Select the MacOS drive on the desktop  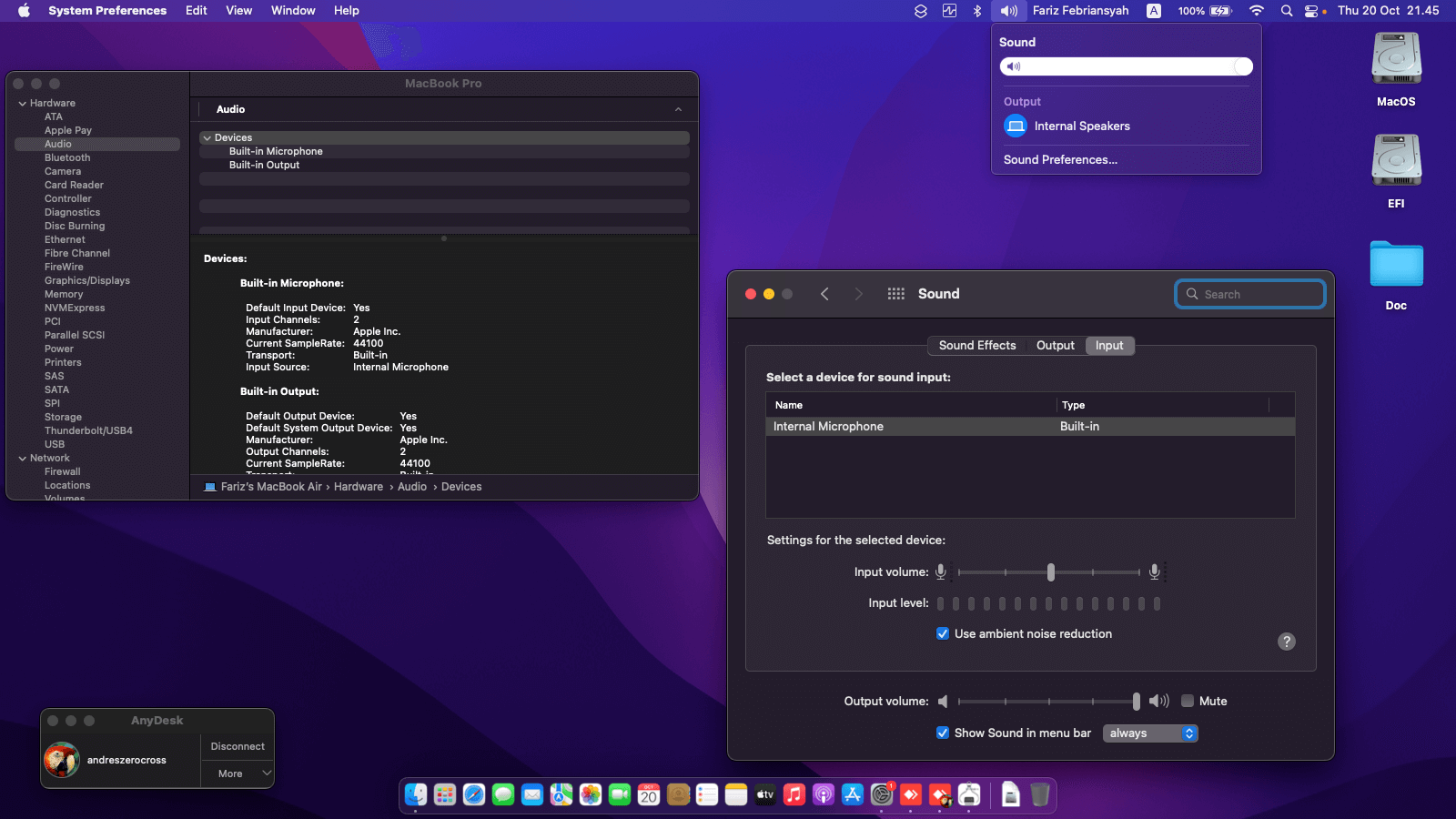click(x=1396, y=69)
